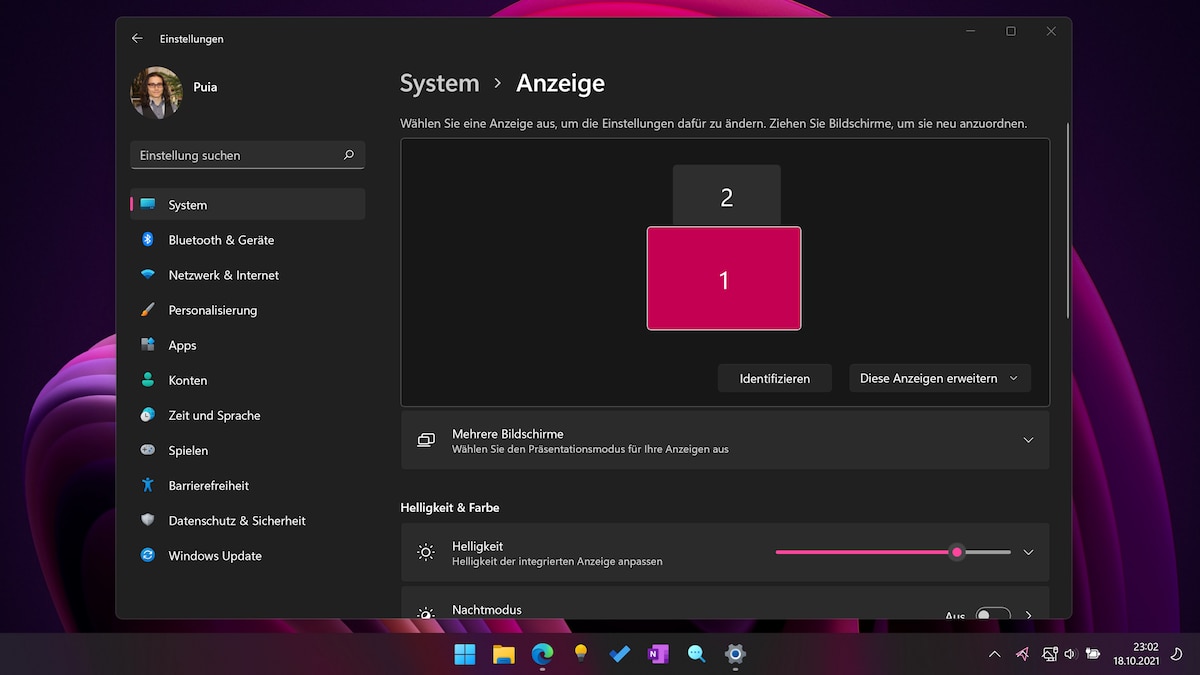Click Identifizieren to identify displays
1200x675 pixels.
click(x=774, y=378)
